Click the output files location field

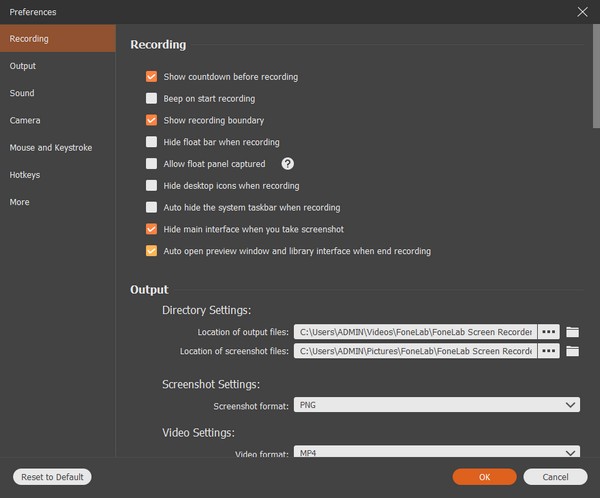416,332
